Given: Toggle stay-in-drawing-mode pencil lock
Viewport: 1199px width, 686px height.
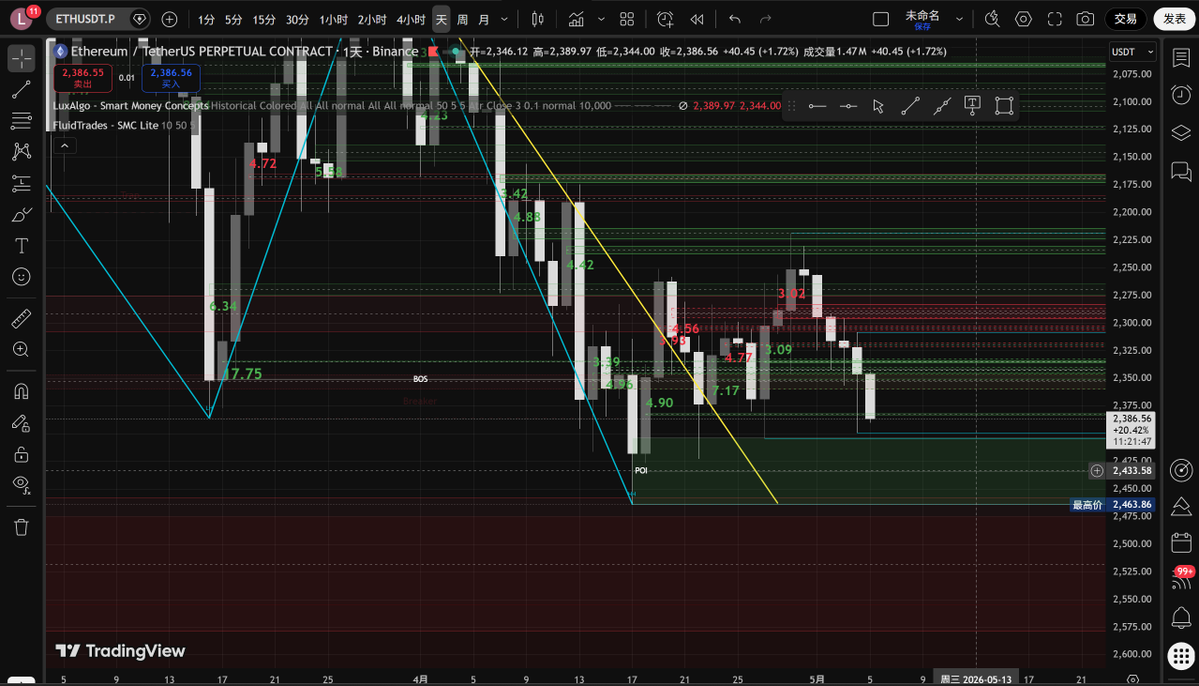Looking at the screenshot, I should pyautogui.click(x=21, y=423).
